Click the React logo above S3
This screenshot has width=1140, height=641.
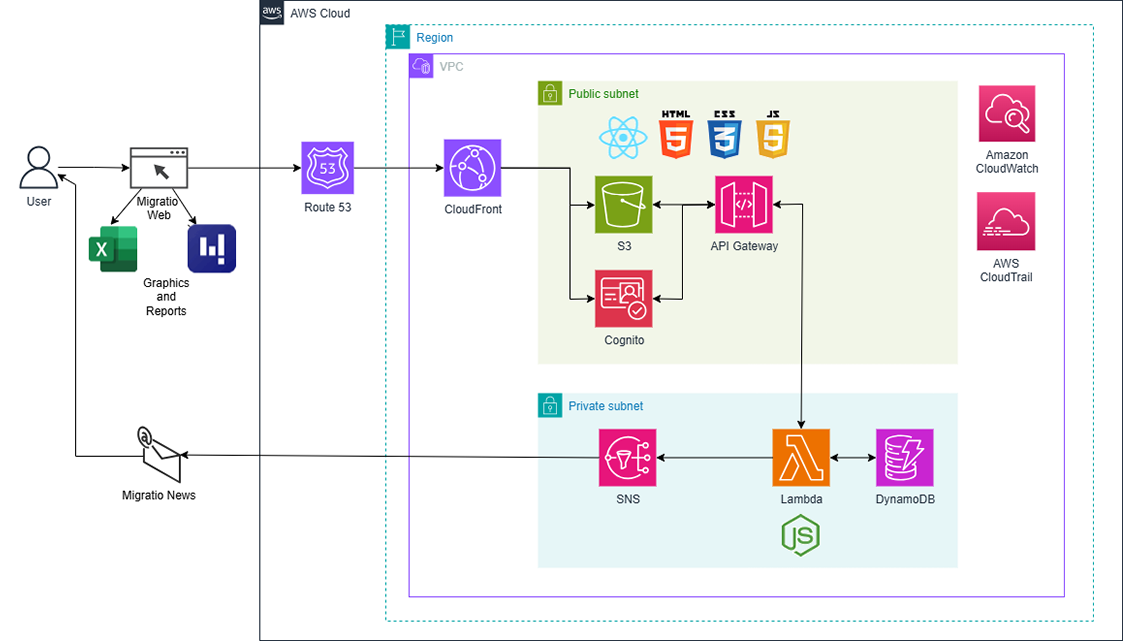[x=623, y=137]
